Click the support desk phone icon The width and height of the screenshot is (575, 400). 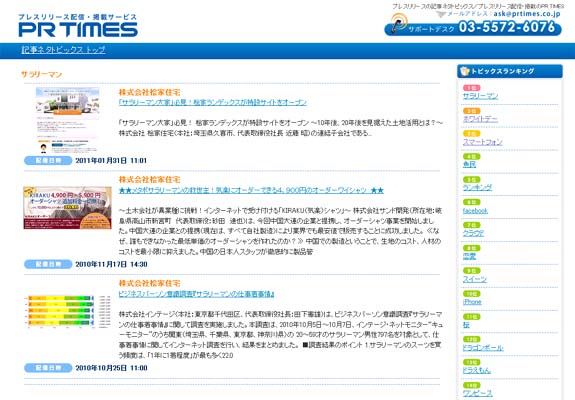(398, 23)
